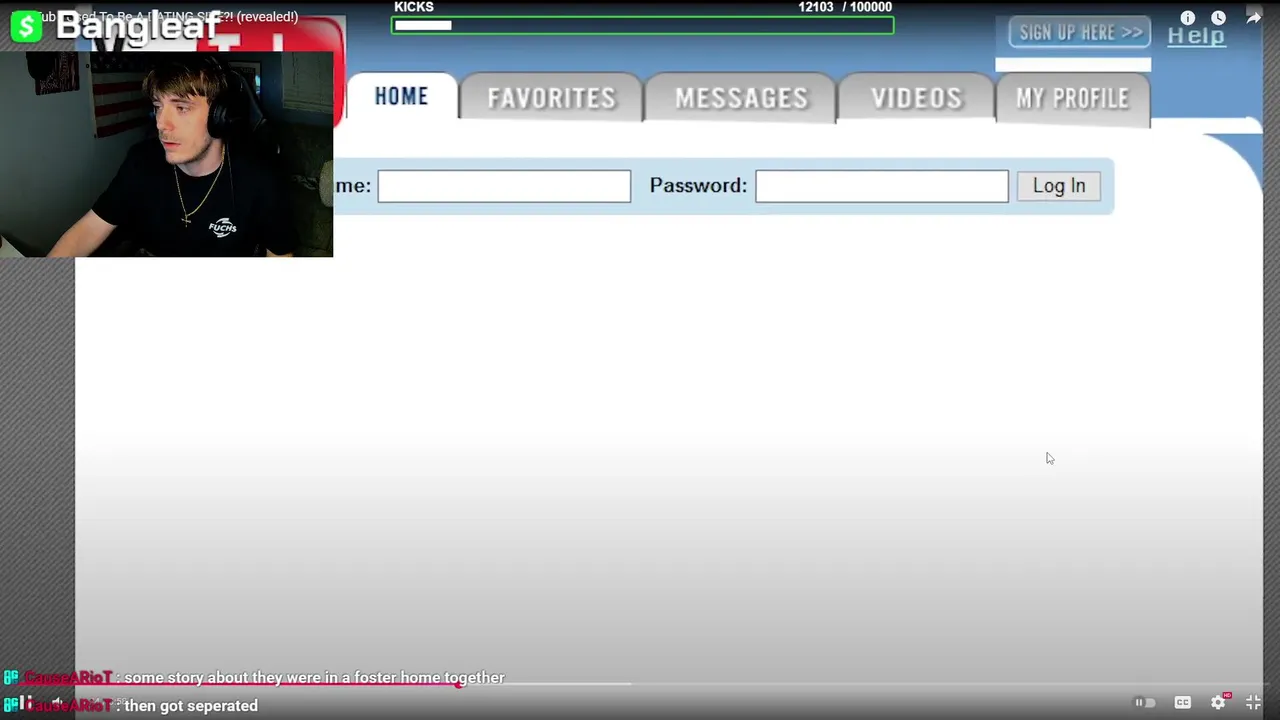Focus the Password input field
The height and width of the screenshot is (720, 1280).
pos(882,186)
